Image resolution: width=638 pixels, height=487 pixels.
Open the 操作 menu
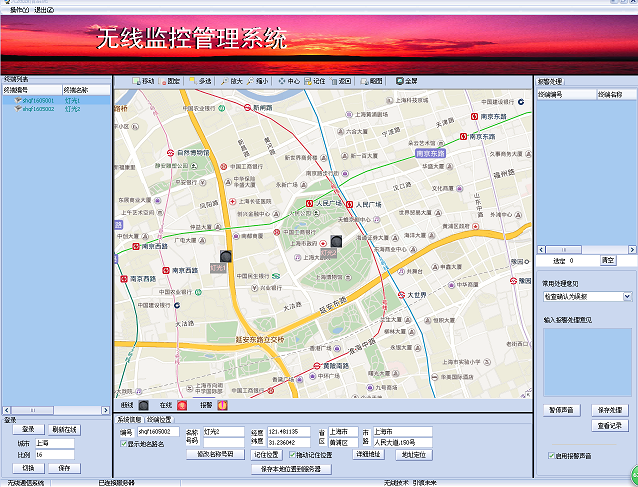click(x=19, y=9)
